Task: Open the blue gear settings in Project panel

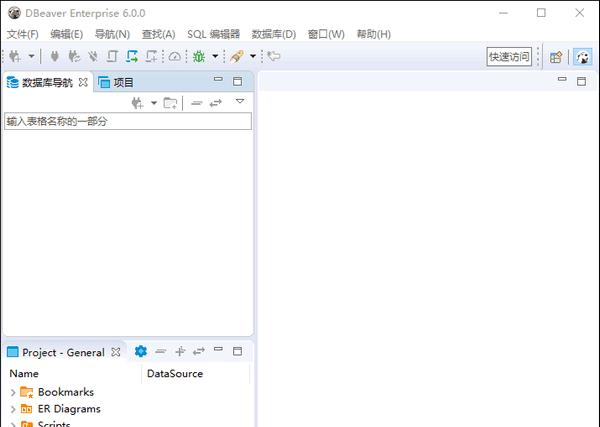Action: point(140,351)
